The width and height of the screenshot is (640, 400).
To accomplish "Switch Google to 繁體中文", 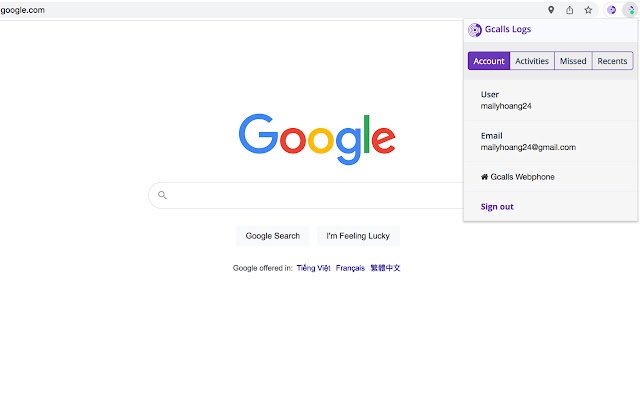I will point(385,268).
